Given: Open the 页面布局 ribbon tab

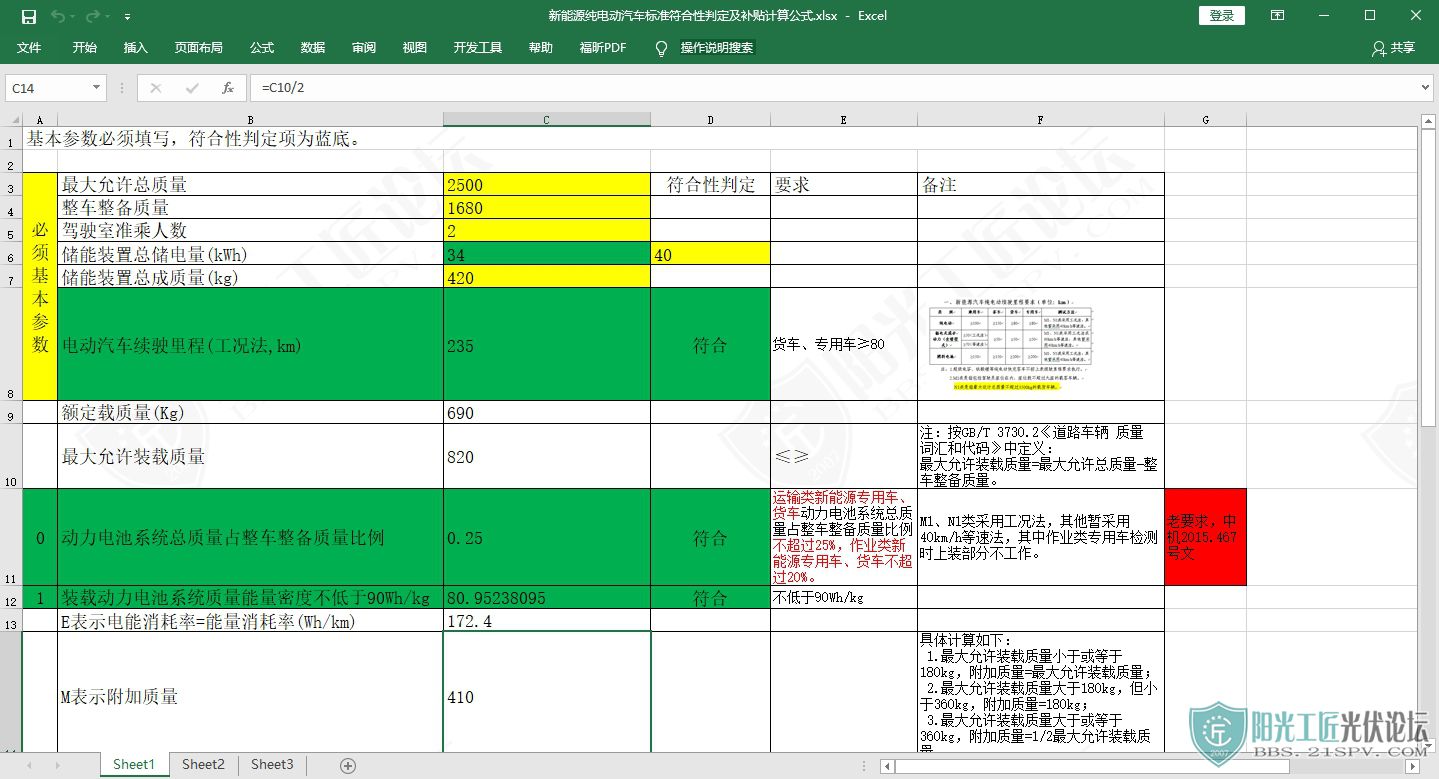Looking at the screenshot, I should (x=199, y=48).
